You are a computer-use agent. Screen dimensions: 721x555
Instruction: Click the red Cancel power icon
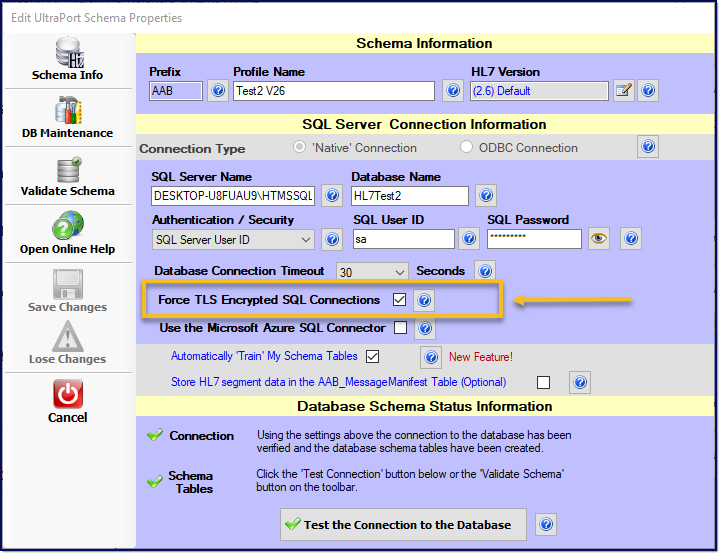click(68, 395)
